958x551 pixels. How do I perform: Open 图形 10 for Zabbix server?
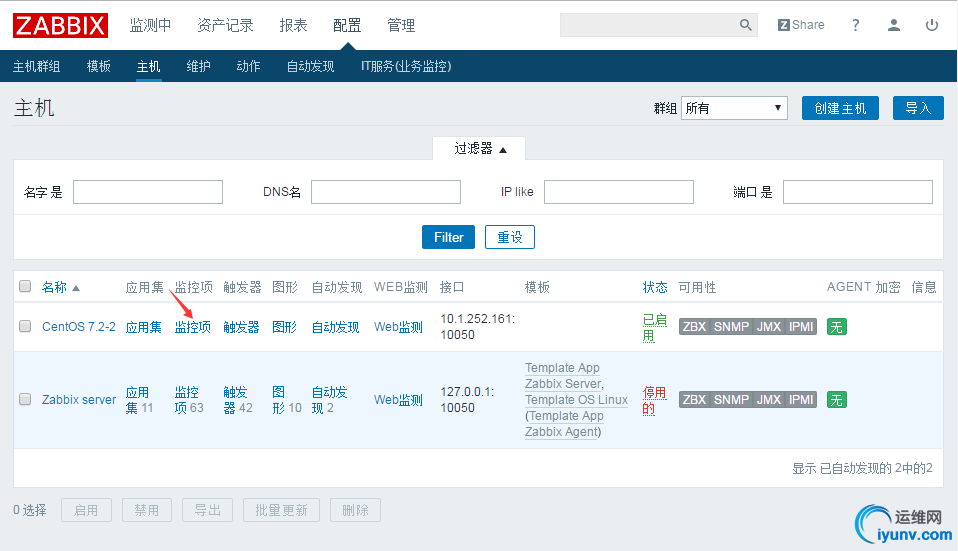(x=285, y=400)
